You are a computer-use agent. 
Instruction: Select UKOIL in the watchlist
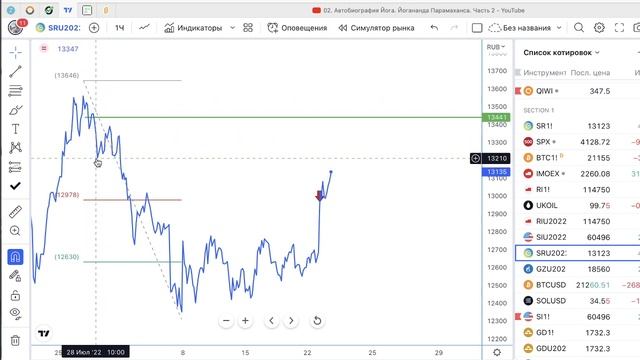pos(578,206)
